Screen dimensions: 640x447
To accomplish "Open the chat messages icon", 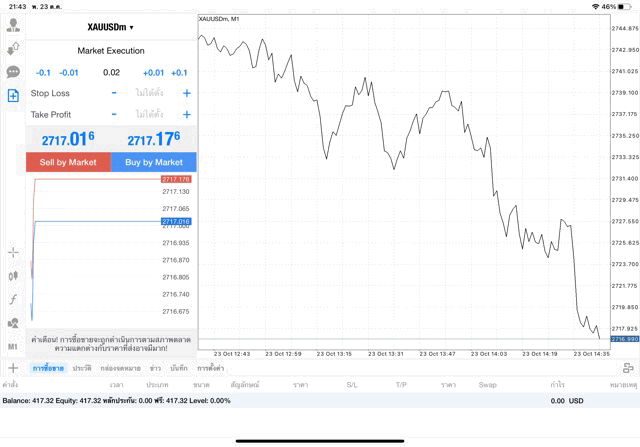I will point(13,72).
